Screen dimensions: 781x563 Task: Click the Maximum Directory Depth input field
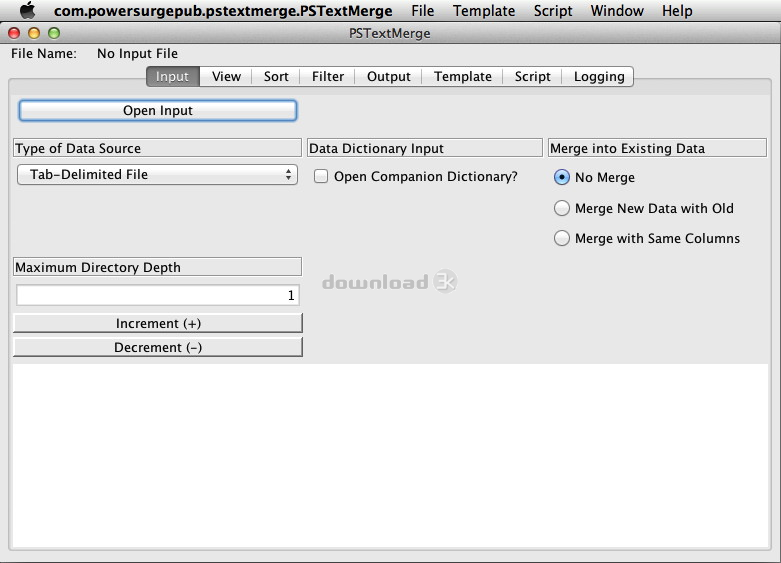click(x=157, y=296)
